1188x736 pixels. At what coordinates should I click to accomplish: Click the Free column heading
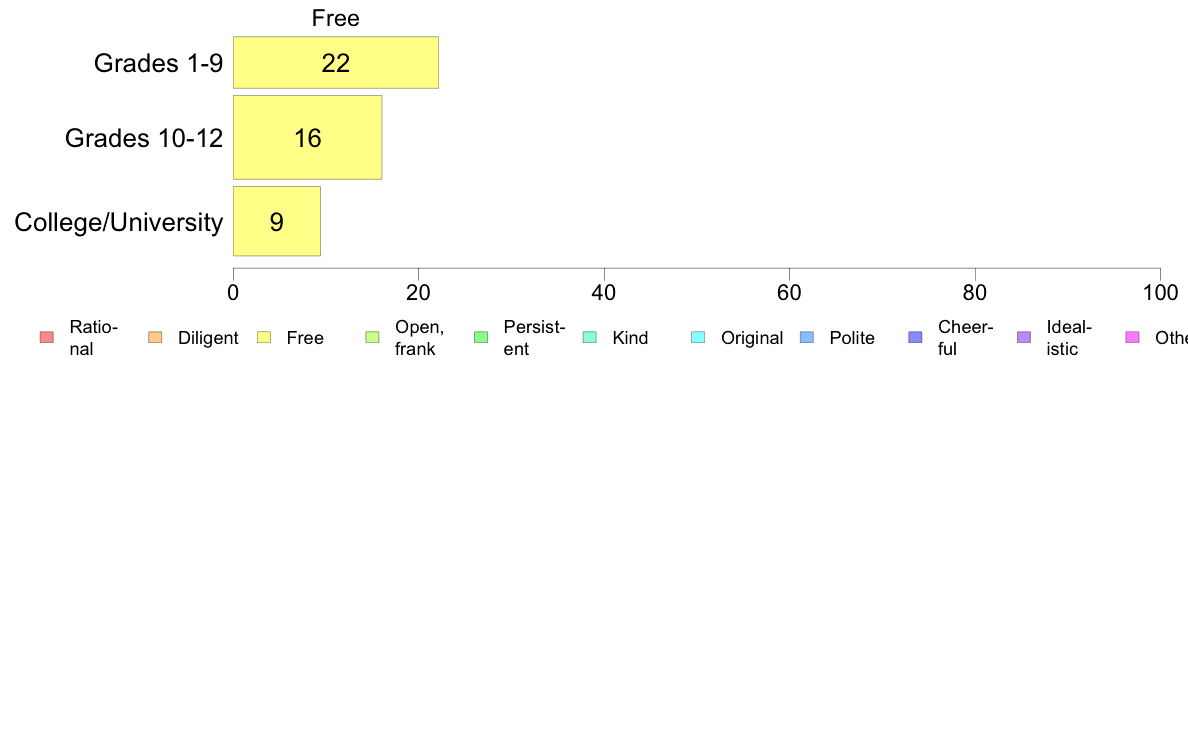[x=336, y=18]
